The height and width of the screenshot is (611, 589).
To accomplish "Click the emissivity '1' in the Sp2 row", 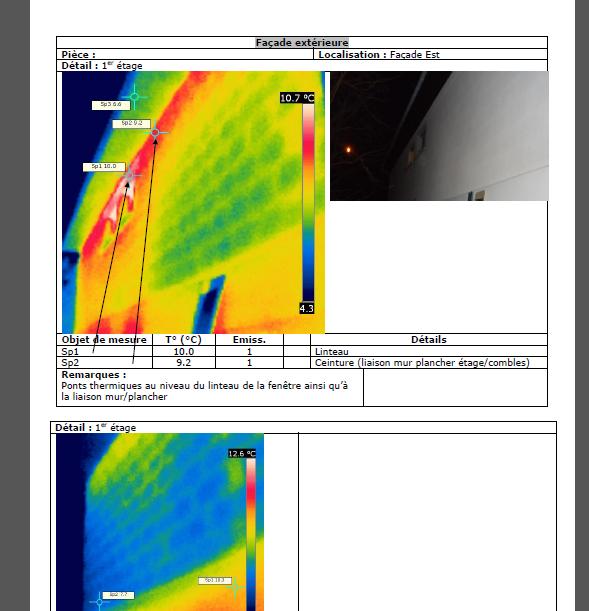I will pyautogui.click(x=249, y=363).
